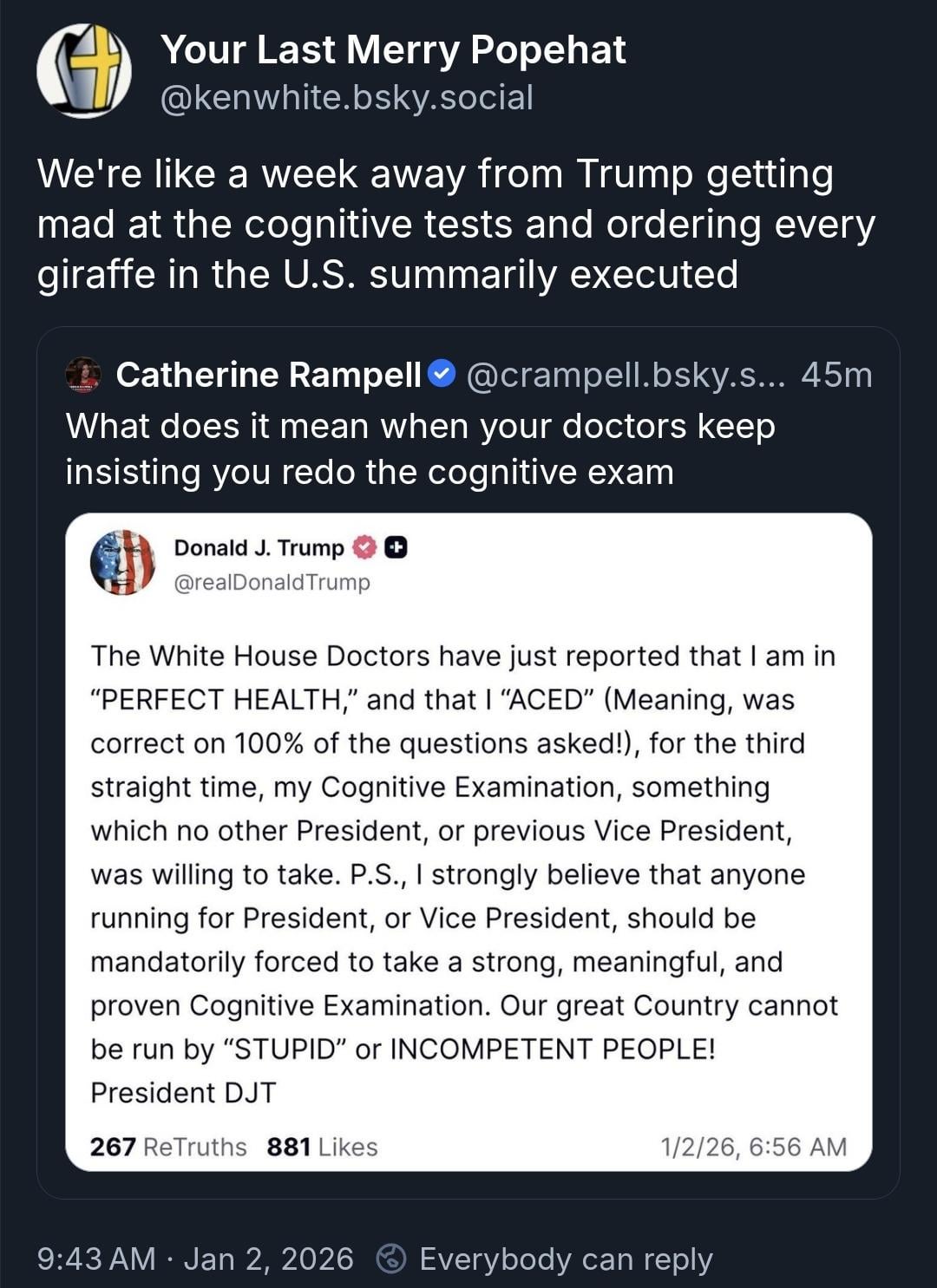Image resolution: width=937 pixels, height=1288 pixels.
Task: Click the "Everybody can reply" label
Action: pyautogui.click(x=566, y=1259)
